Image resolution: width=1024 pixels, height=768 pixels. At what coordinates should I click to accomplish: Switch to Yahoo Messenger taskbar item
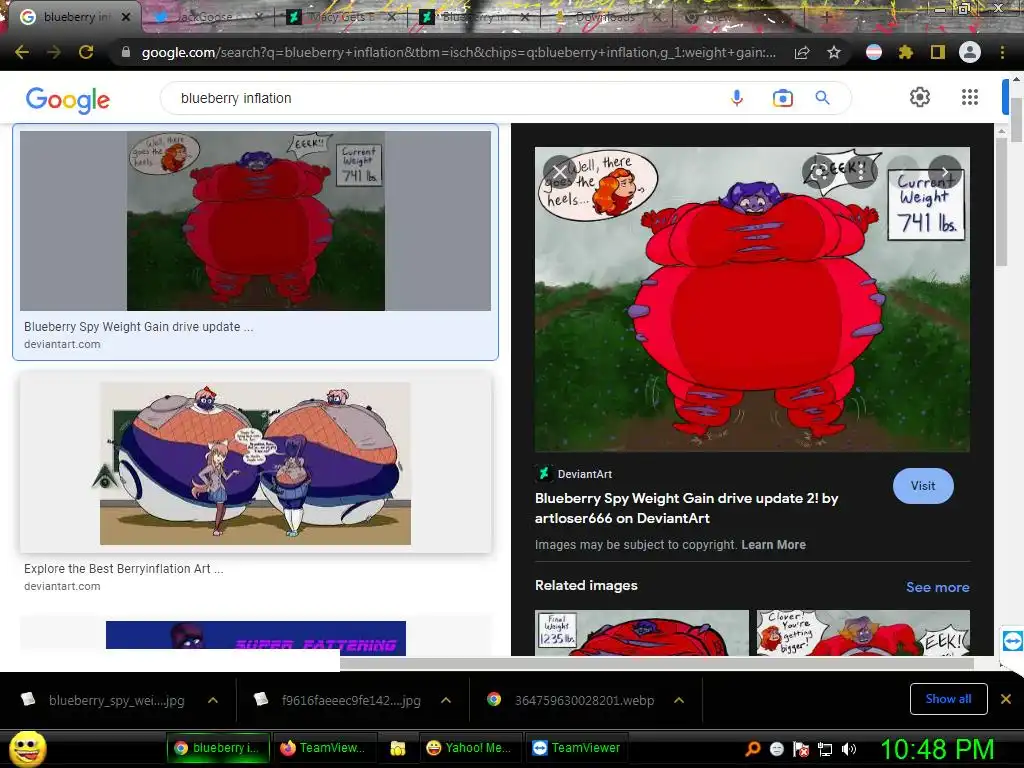[468, 748]
